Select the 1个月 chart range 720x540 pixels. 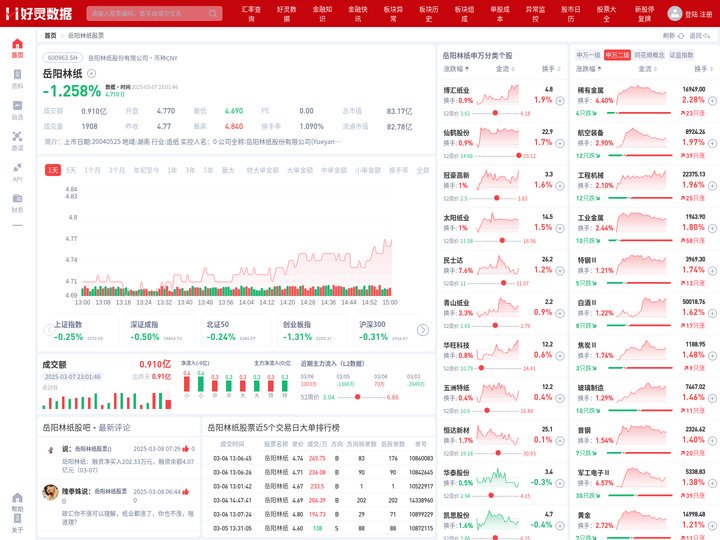pyautogui.click(x=92, y=170)
